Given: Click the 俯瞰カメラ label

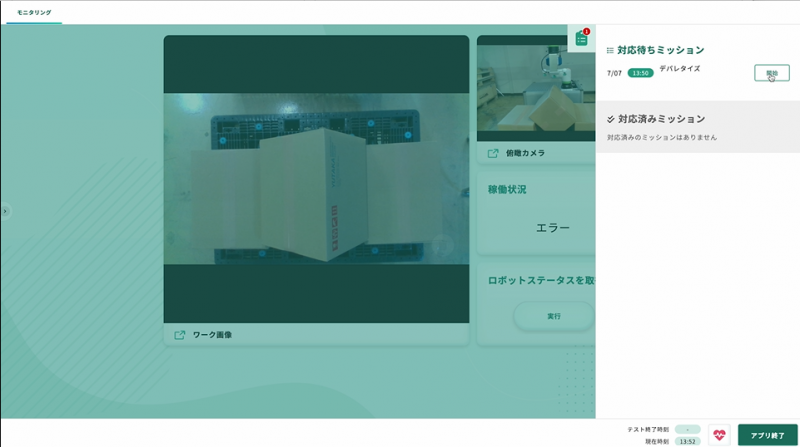Looking at the screenshot, I should (526, 153).
